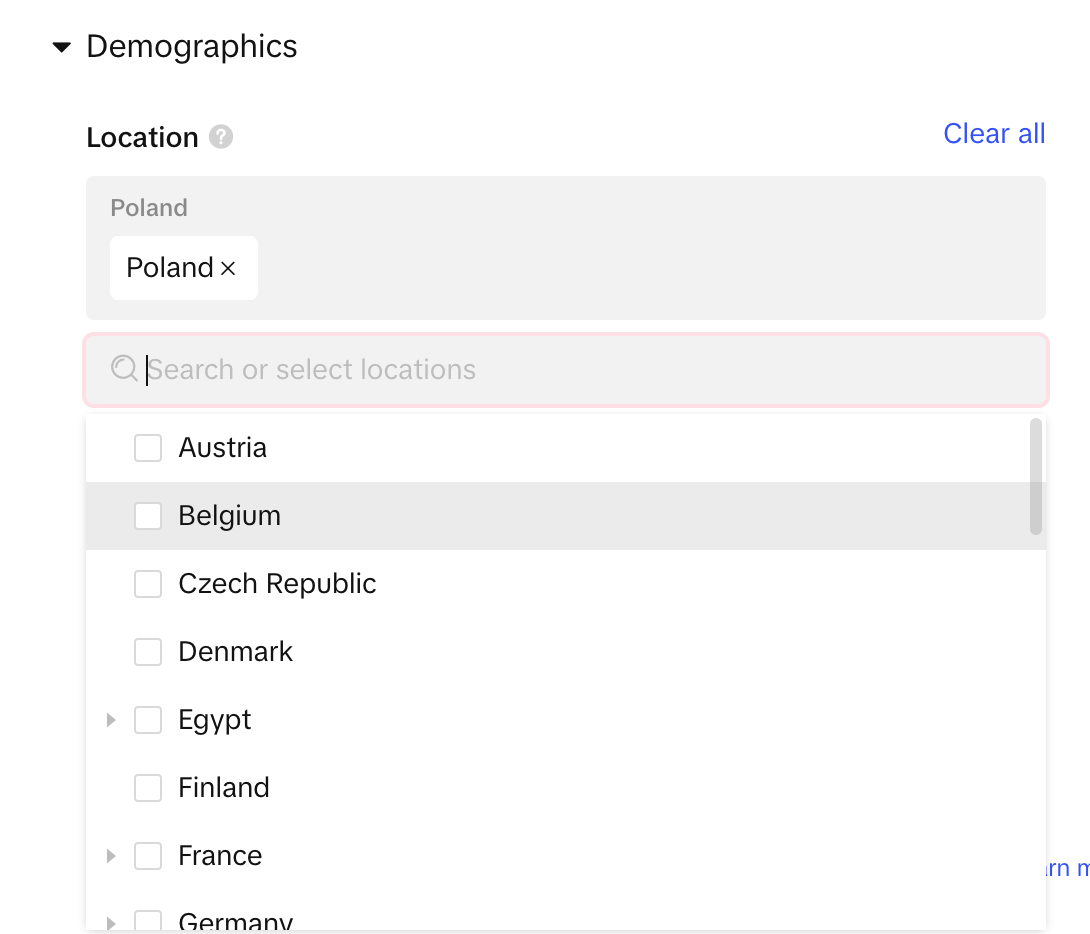This screenshot has height=934, width=1090.
Task: Select the France checkbox
Action: [148, 856]
